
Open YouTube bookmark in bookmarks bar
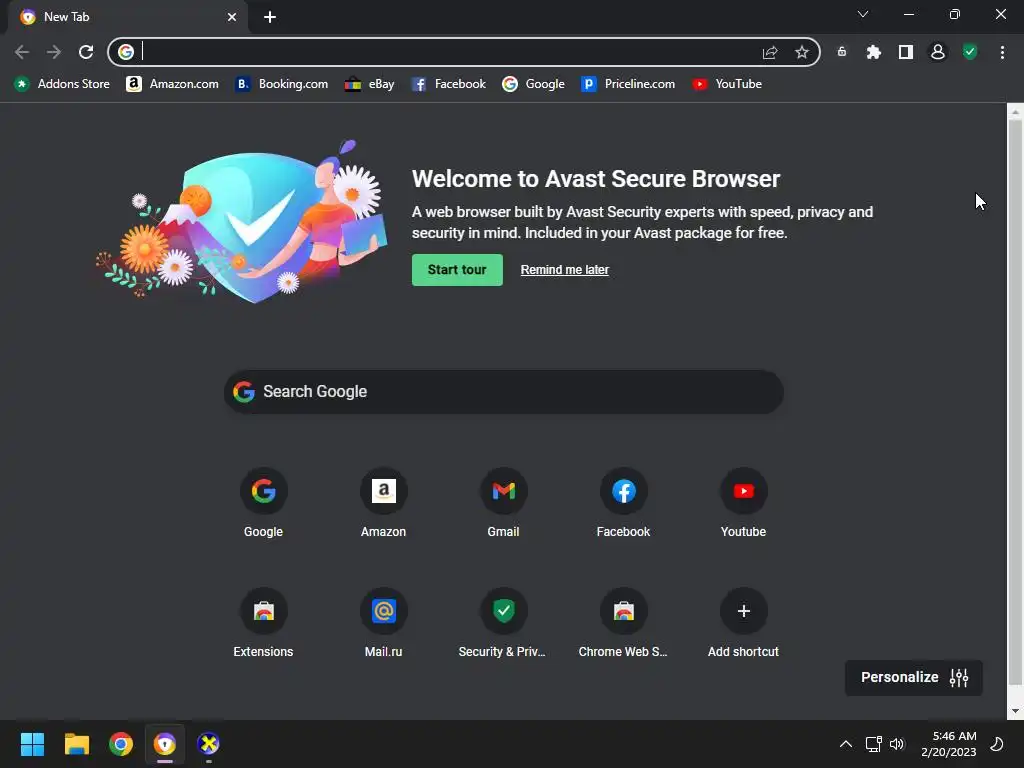point(728,84)
